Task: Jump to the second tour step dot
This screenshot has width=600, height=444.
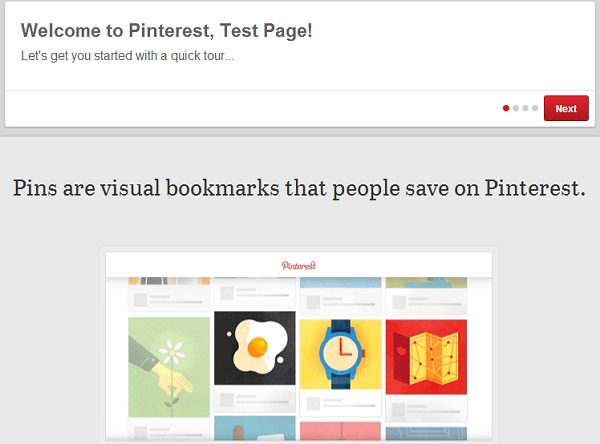Action: pyautogui.click(x=516, y=108)
